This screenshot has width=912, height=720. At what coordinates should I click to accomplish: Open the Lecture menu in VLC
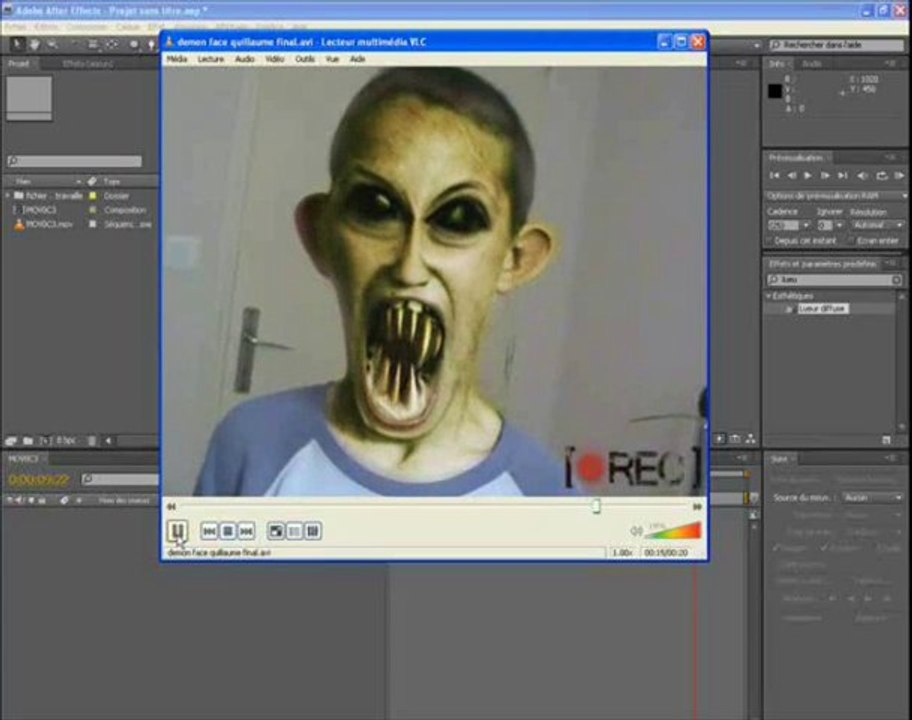[x=211, y=59]
